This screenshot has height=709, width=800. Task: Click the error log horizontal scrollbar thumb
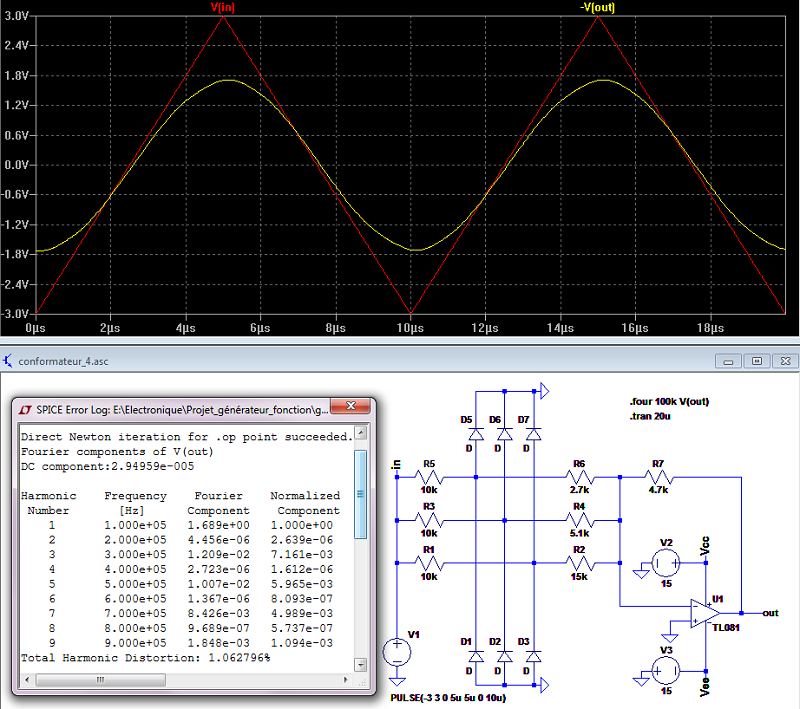[101, 680]
